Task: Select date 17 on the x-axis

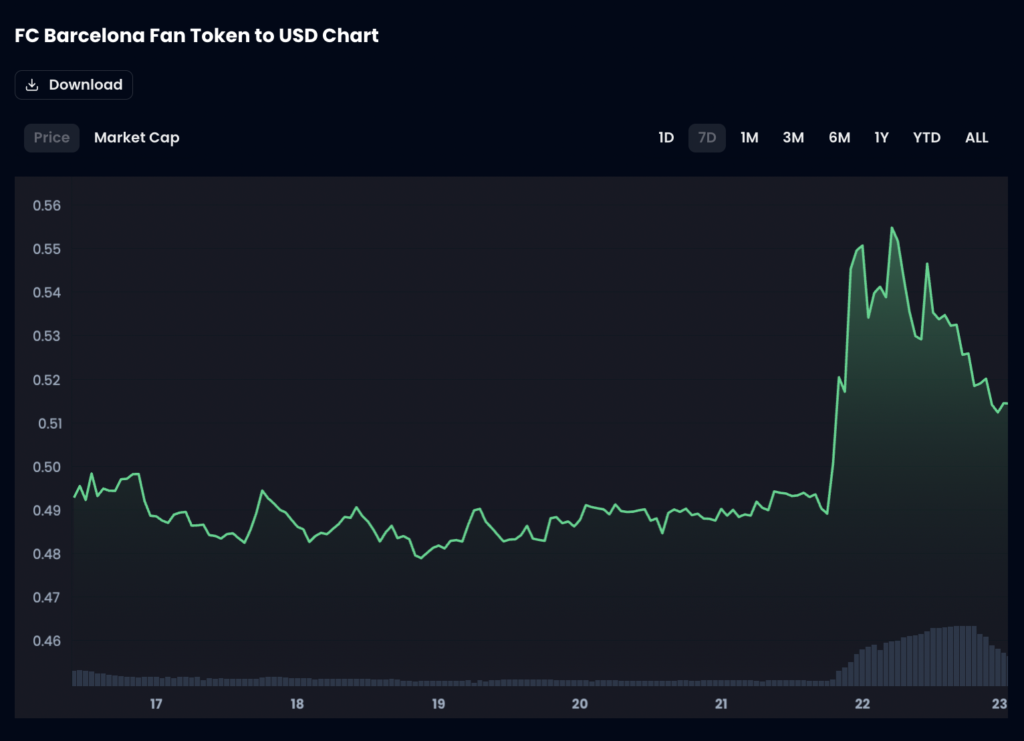Action: point(156,704)
